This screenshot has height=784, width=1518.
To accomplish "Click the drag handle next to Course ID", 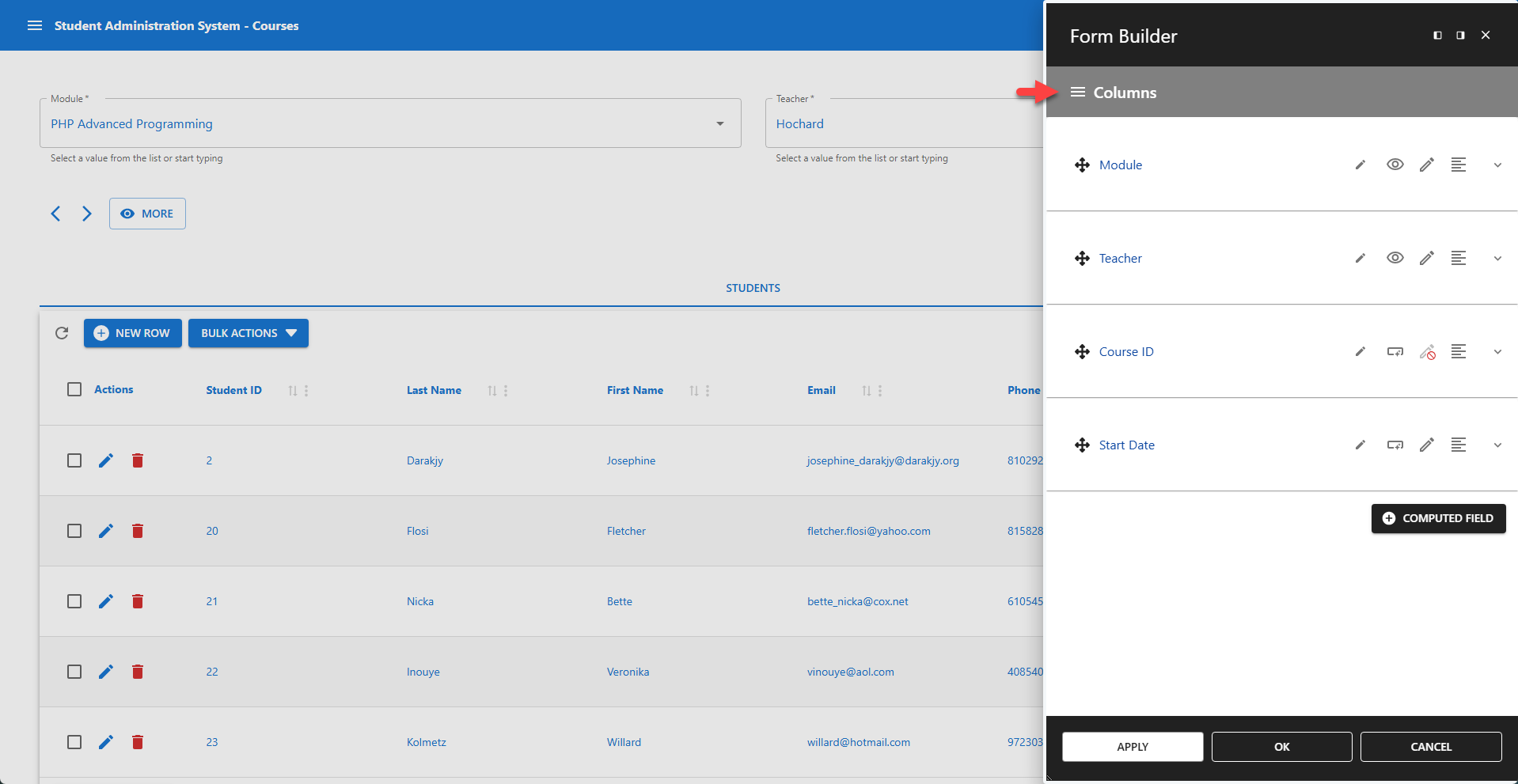I will coord(1082,351).
